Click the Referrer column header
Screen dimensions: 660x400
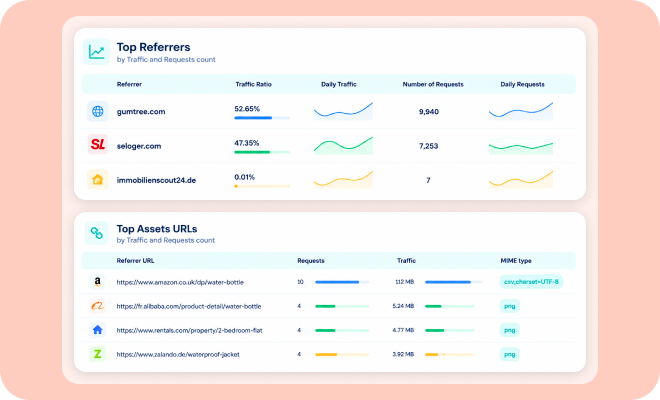tap(129, 84)
